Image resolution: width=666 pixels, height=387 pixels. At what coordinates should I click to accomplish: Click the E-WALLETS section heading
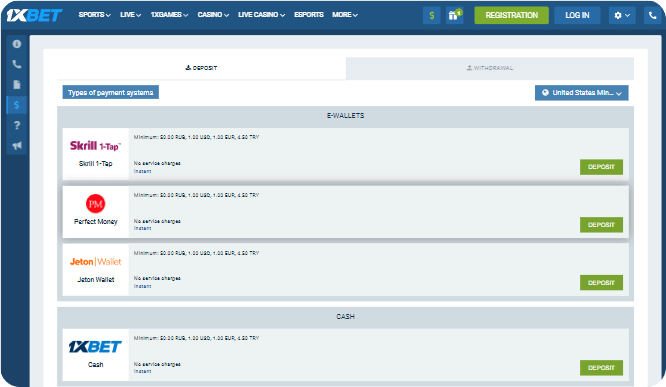coord(345,116)
